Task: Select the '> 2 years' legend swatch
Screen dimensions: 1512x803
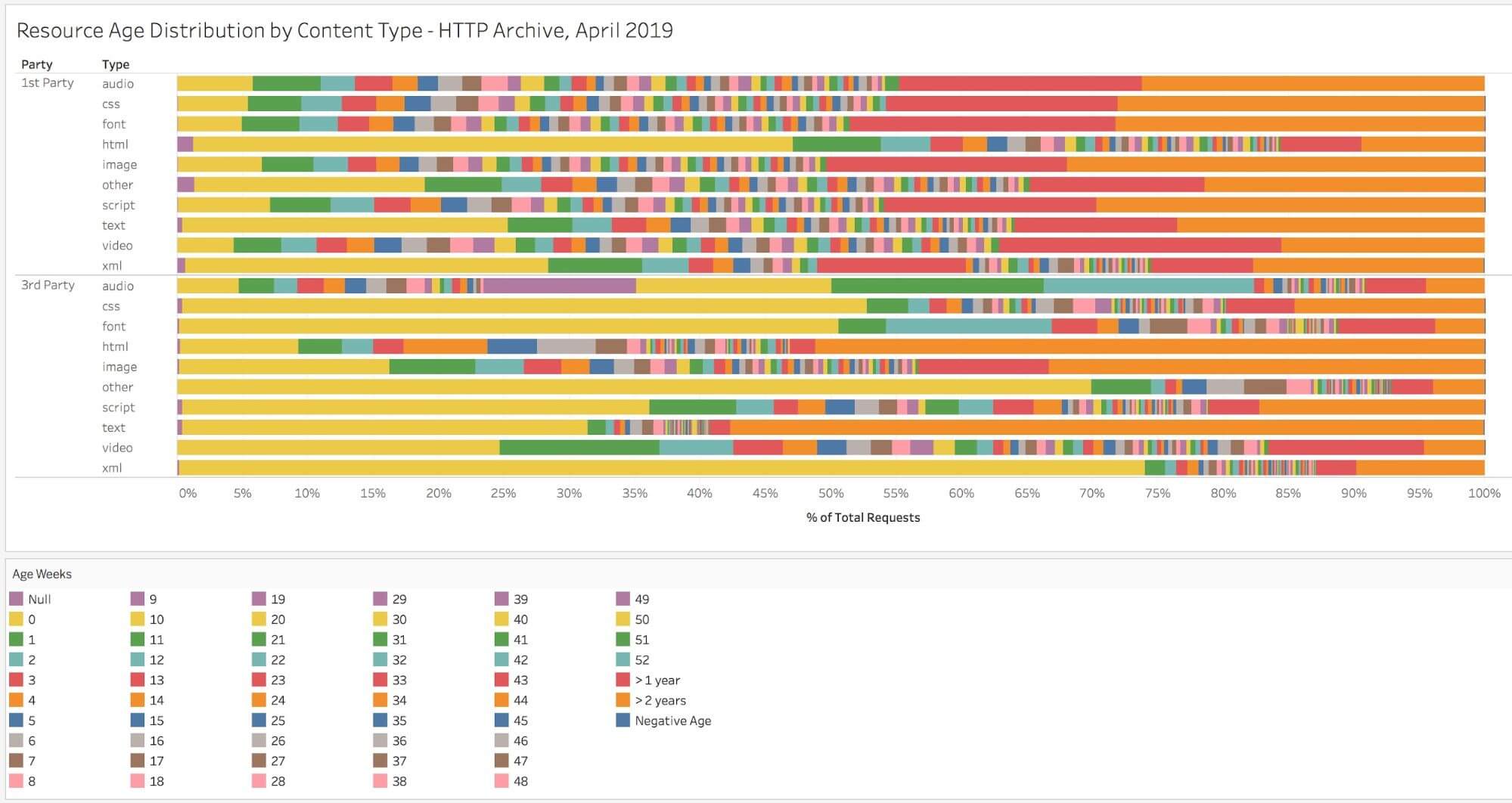Action: [623, 700]
